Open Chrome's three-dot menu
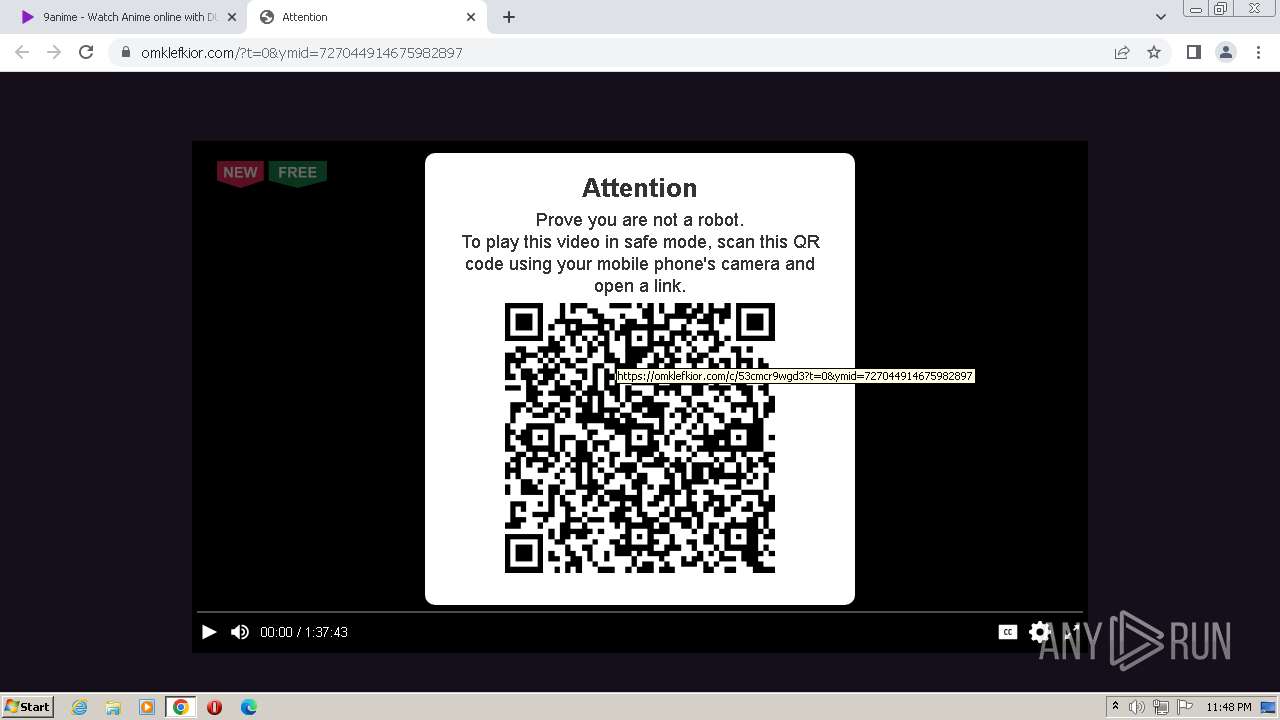1280x720 pixels. click(1258, 52)
